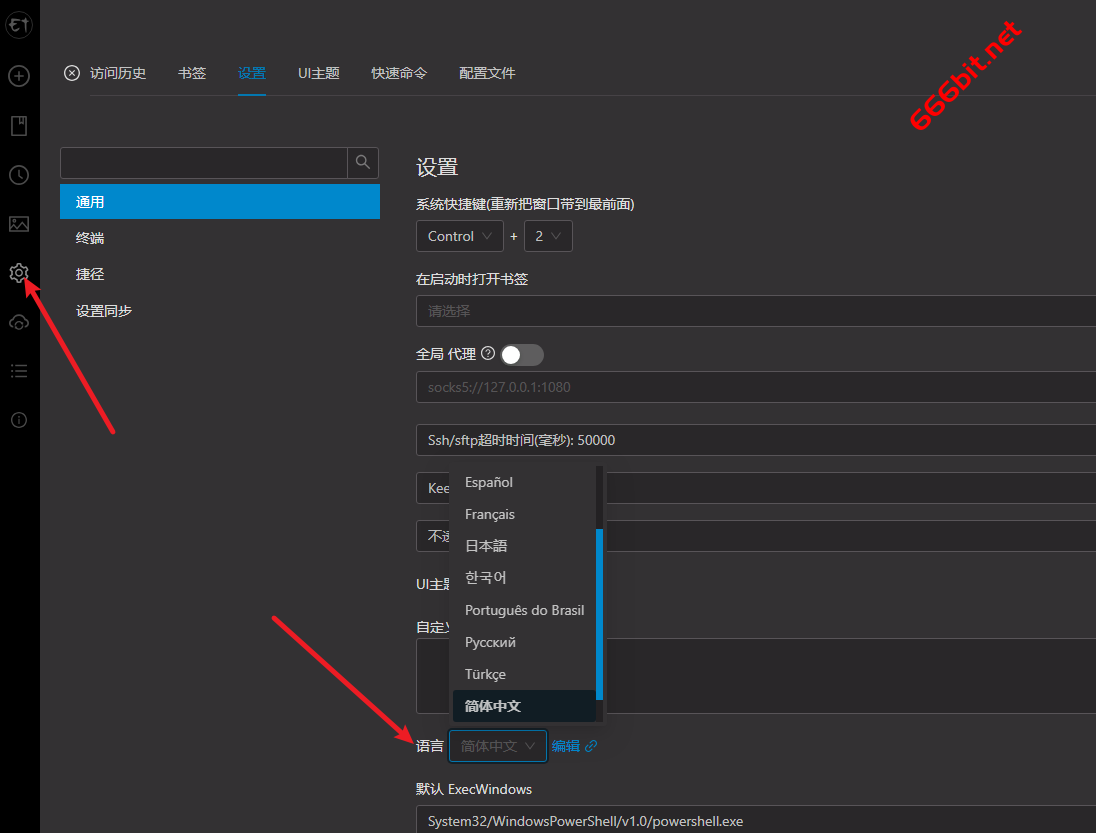The image size is (1096, 833).
Task: Click the plus icon in left sidebar
Action: 19,76
